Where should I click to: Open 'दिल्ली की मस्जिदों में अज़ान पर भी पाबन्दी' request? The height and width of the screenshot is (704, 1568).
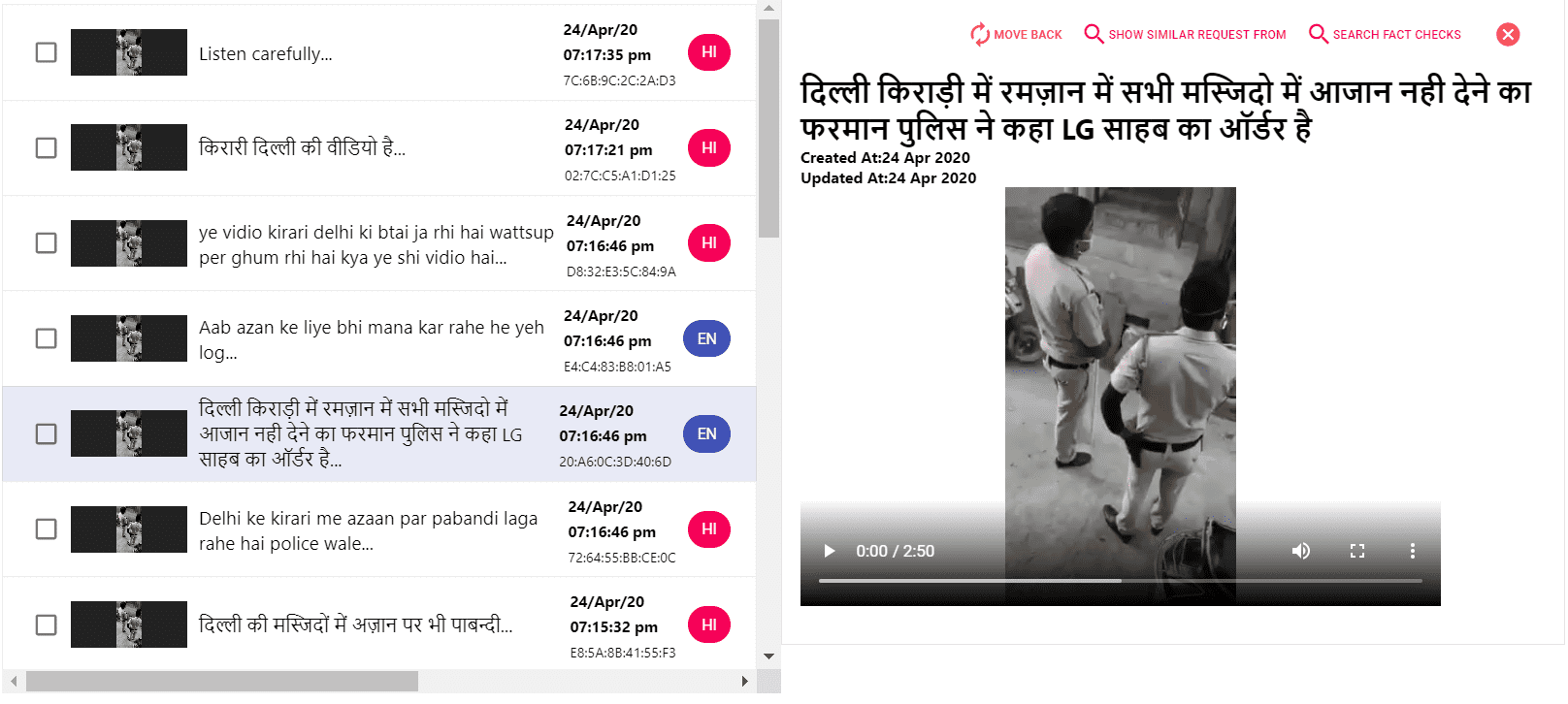pyautogui.click(x=355, y=624)
